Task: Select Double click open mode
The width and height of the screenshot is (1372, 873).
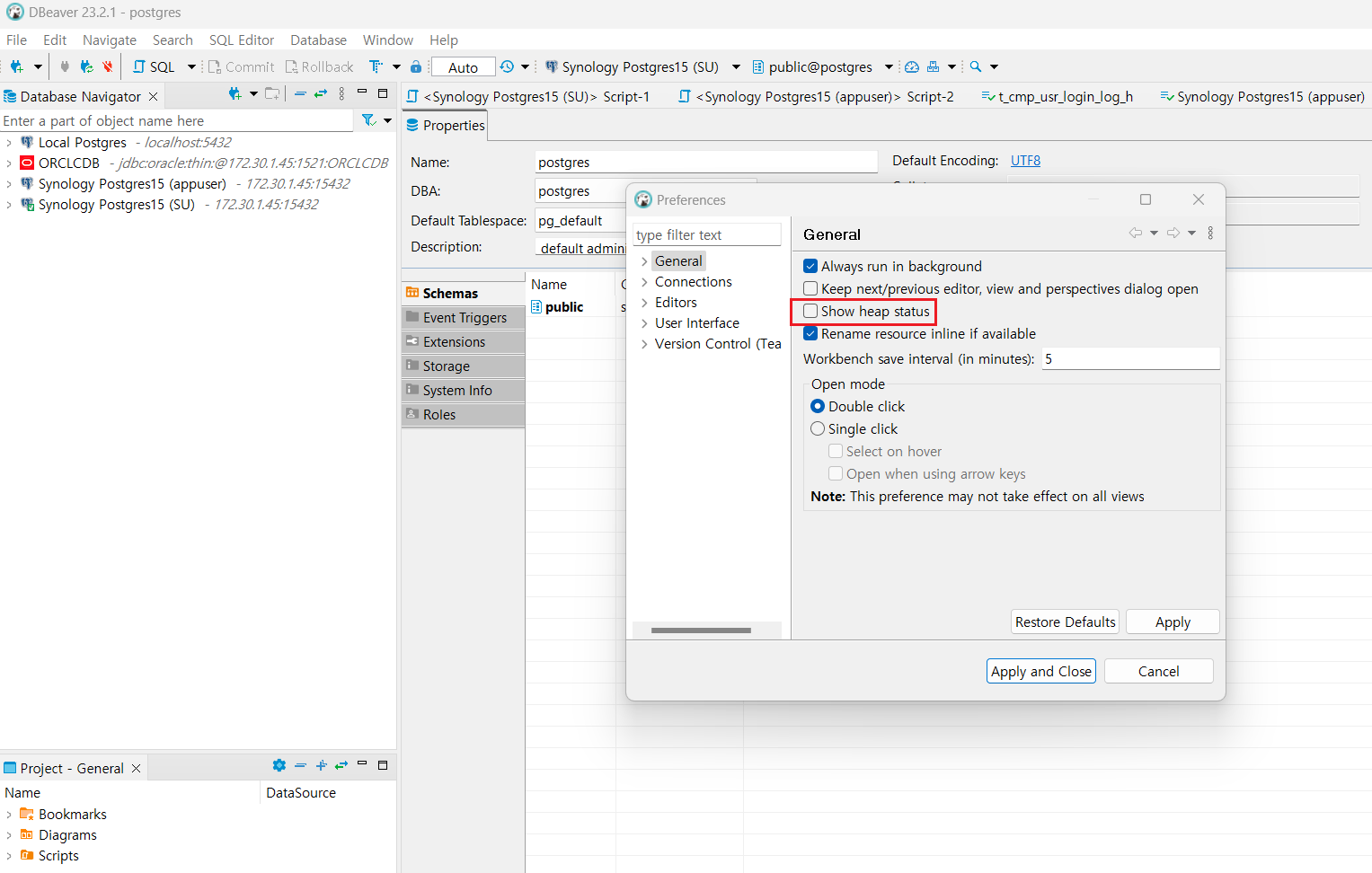Action: click(x=818, y=406)
